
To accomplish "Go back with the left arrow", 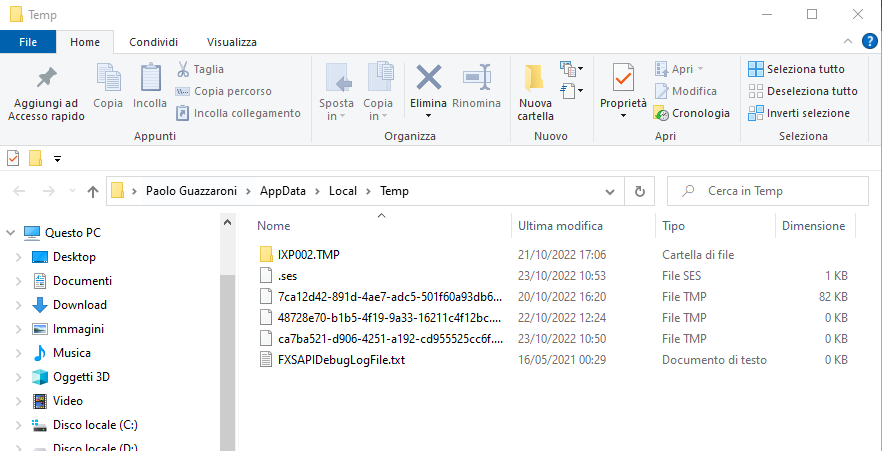I will click(x=19, y=191).
